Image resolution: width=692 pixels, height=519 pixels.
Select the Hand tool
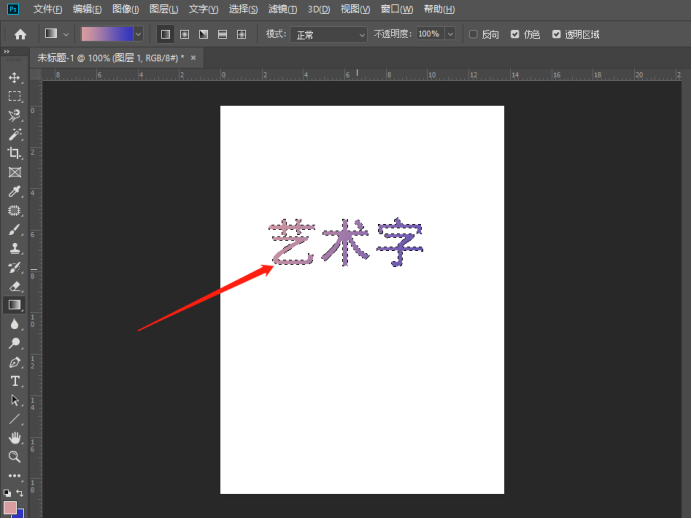14,438
